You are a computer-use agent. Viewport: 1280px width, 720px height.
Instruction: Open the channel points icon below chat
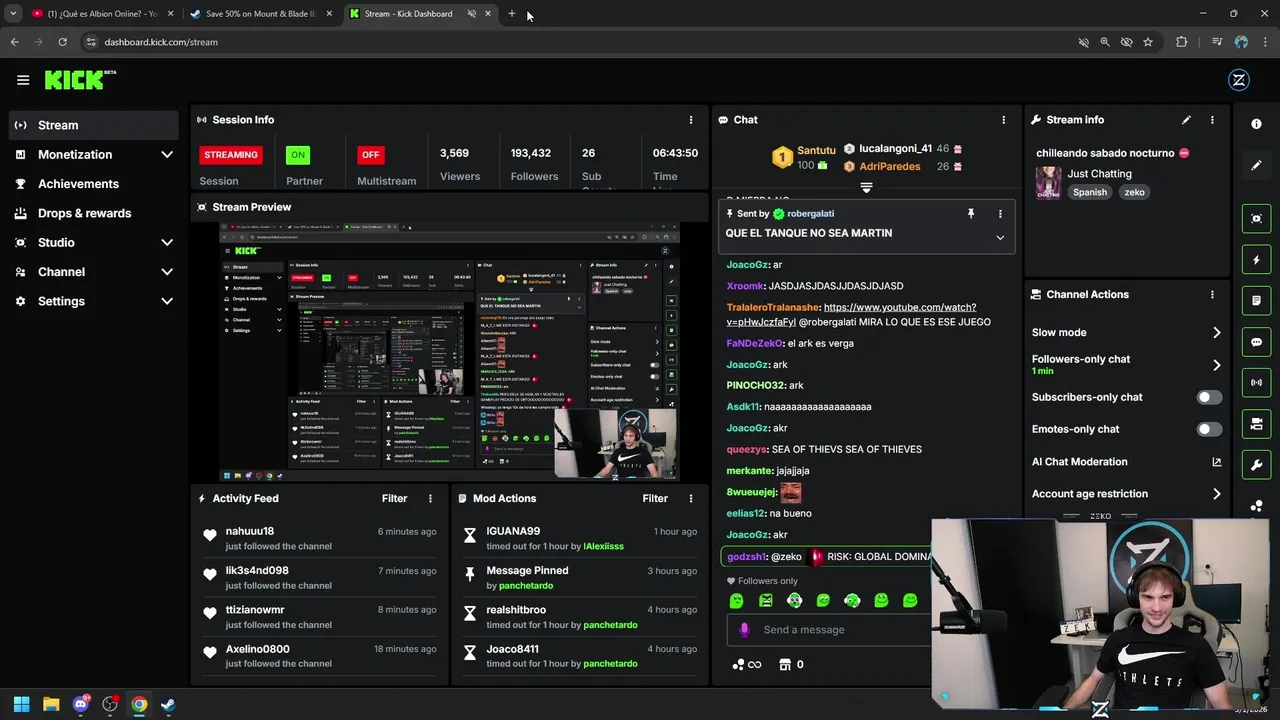click(746, 665)
